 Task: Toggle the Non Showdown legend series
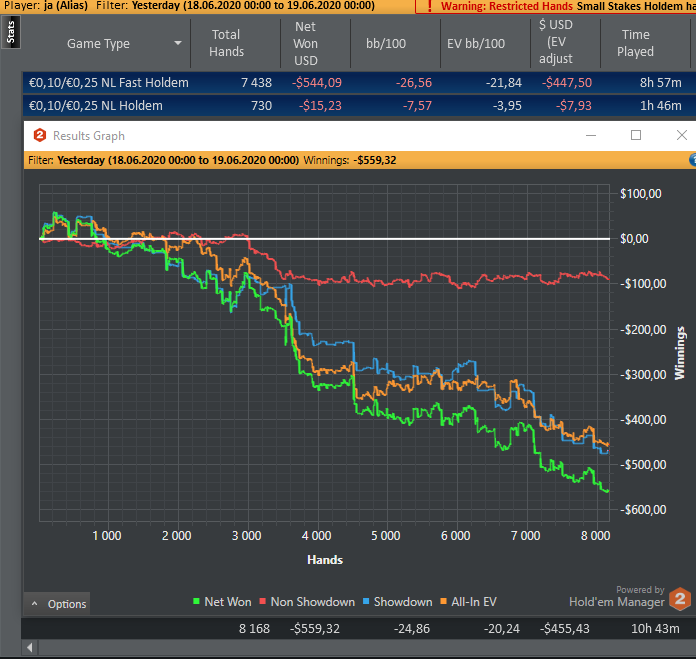tap(307, 602)
